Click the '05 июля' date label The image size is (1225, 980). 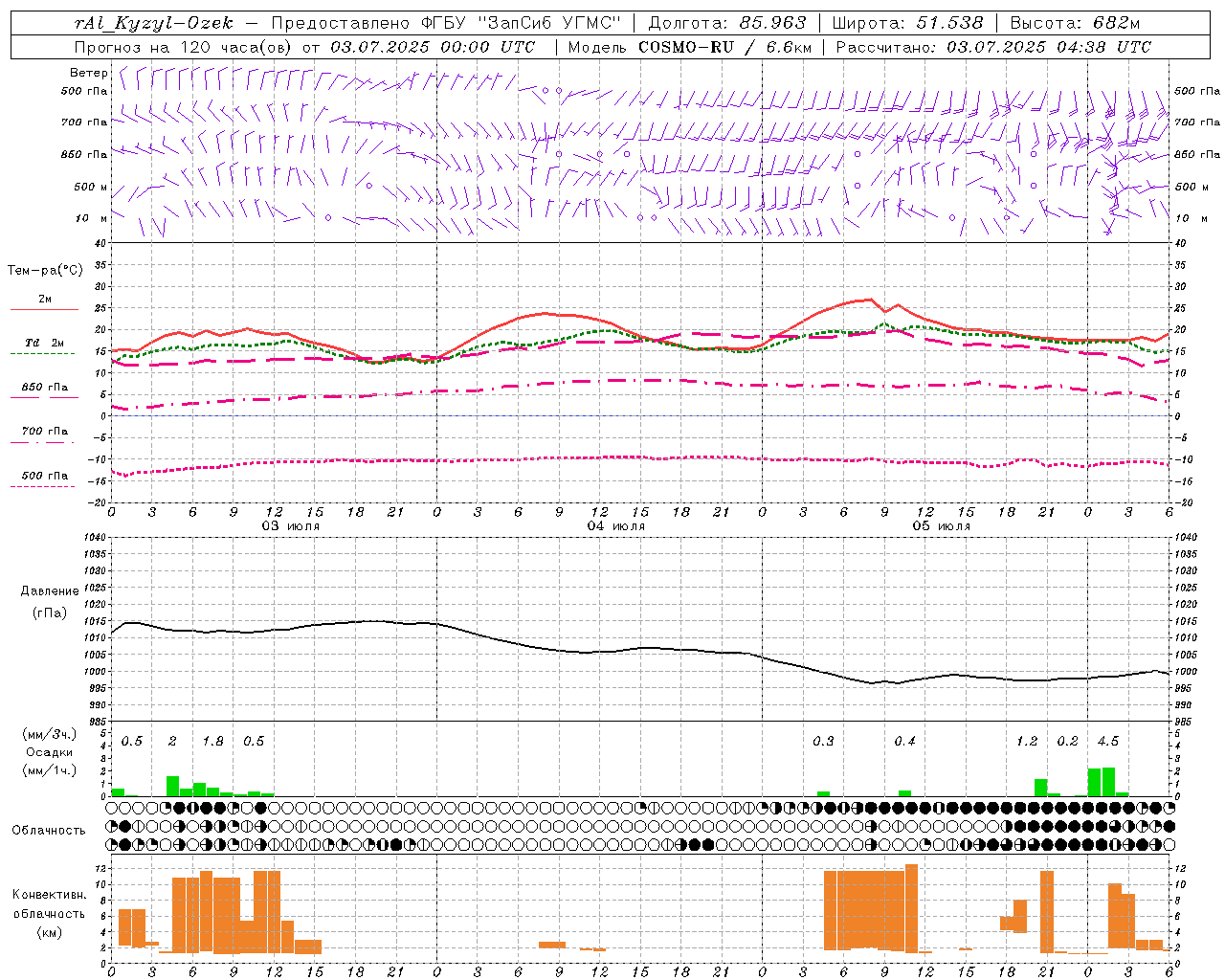pos(941,526)
